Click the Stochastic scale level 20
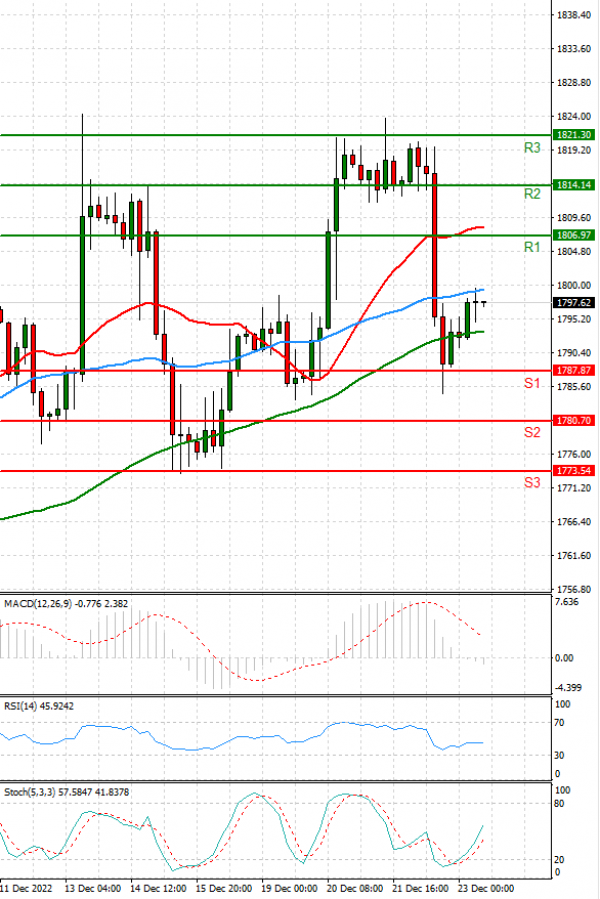Image resolution: width=600 pixels, height=899 pixels. [560, 859]
